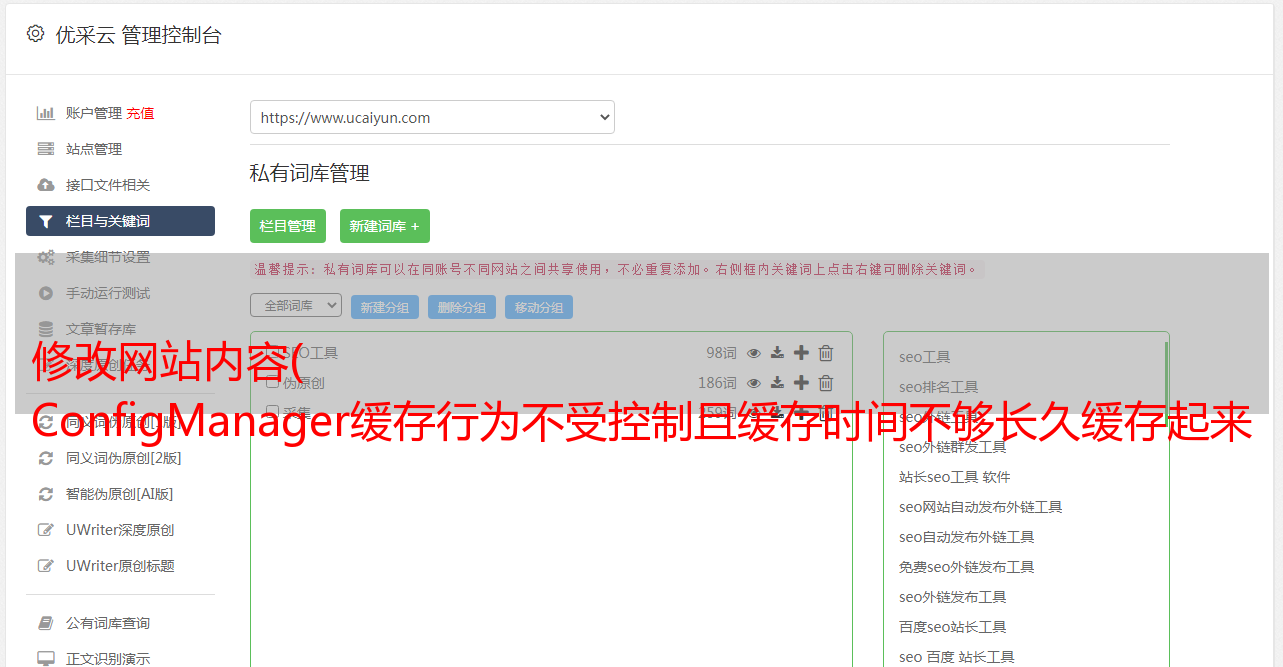
Task: Click the 98词 count on SEO工具 row
Action: click(x=721, y=353)
